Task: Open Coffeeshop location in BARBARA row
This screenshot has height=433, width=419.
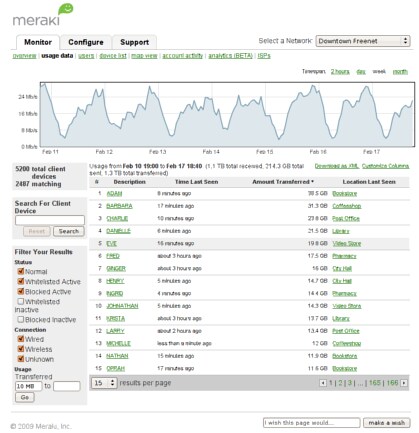Action: (x=347, y=206)
